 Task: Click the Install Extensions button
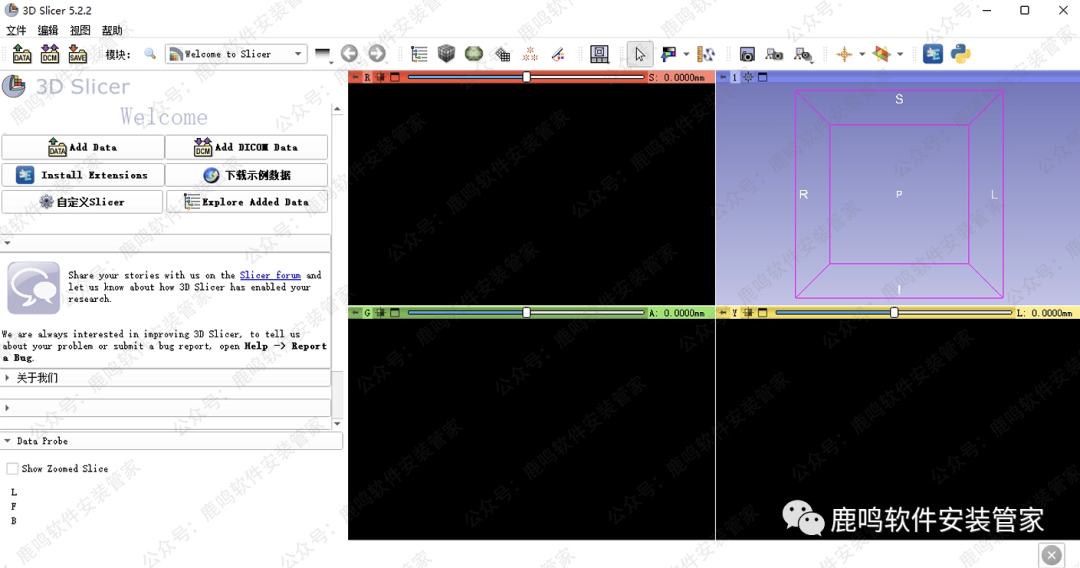[x=83, y=175]
